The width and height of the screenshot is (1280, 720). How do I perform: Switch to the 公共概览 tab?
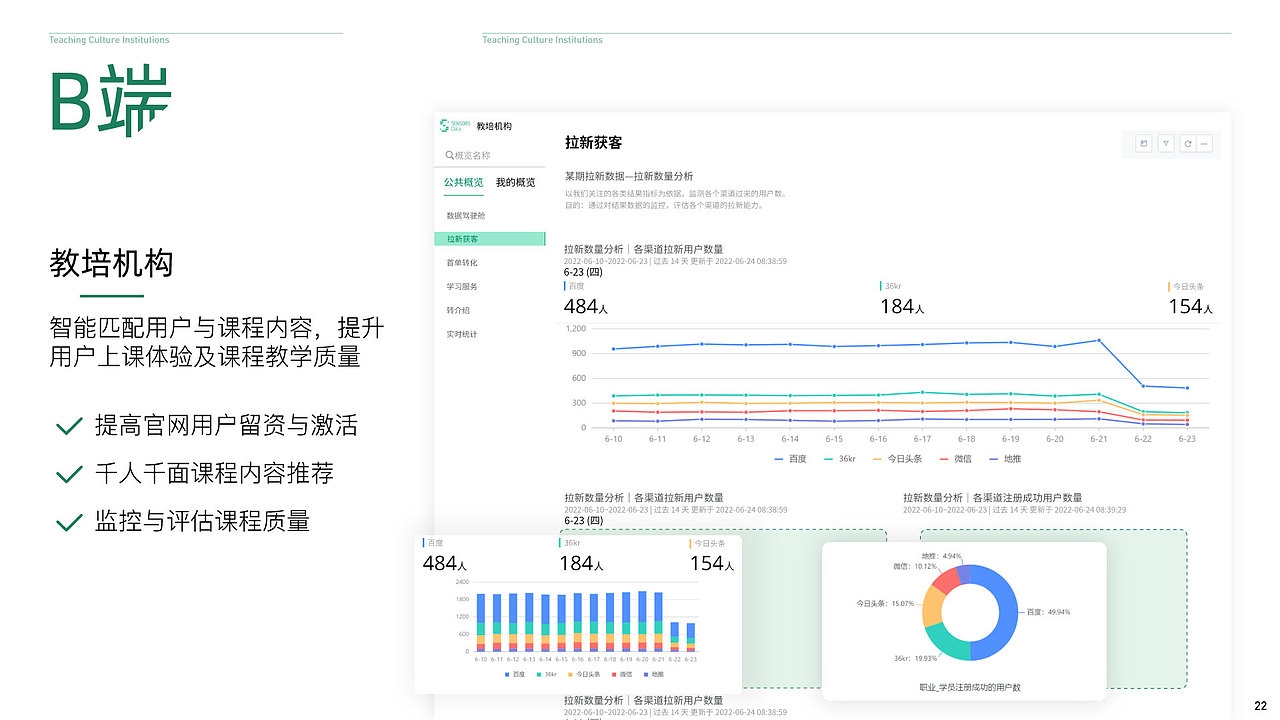(x=463, y=183)
